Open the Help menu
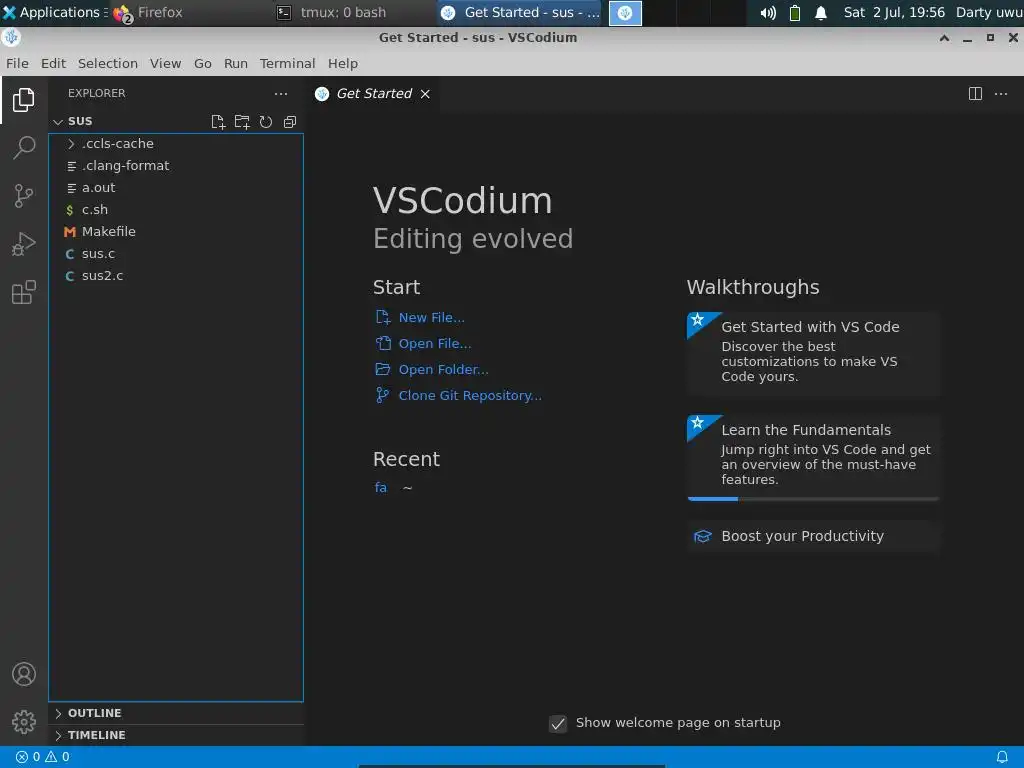 (x=343, y=63)
